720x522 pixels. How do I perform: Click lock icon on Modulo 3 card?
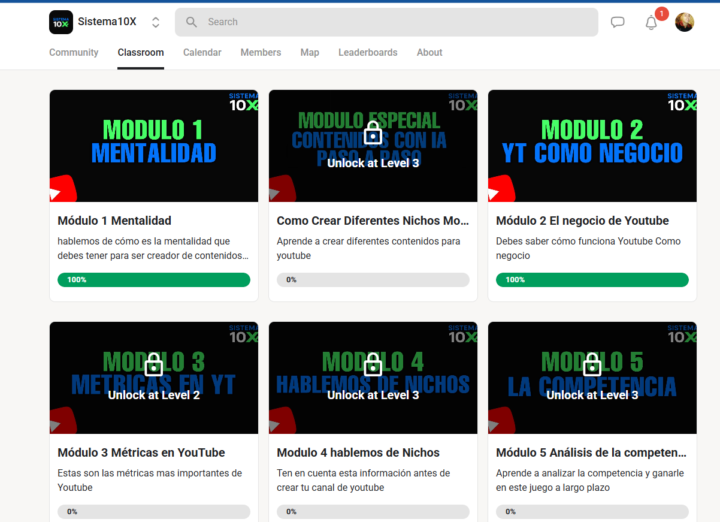coord(154,365)
